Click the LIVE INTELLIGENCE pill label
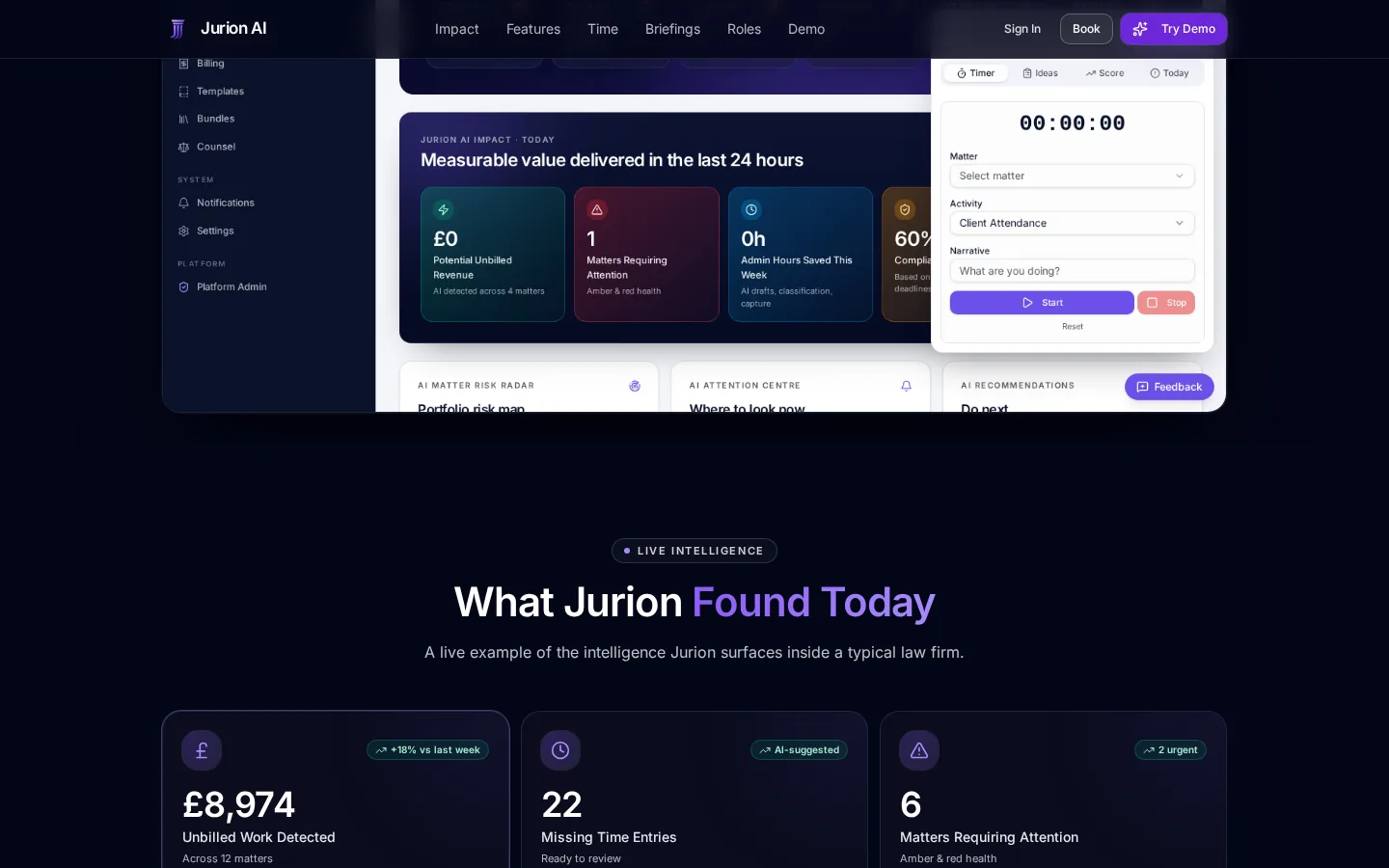1389x868 pixels. pyautogui.click(x=694, y=551)
